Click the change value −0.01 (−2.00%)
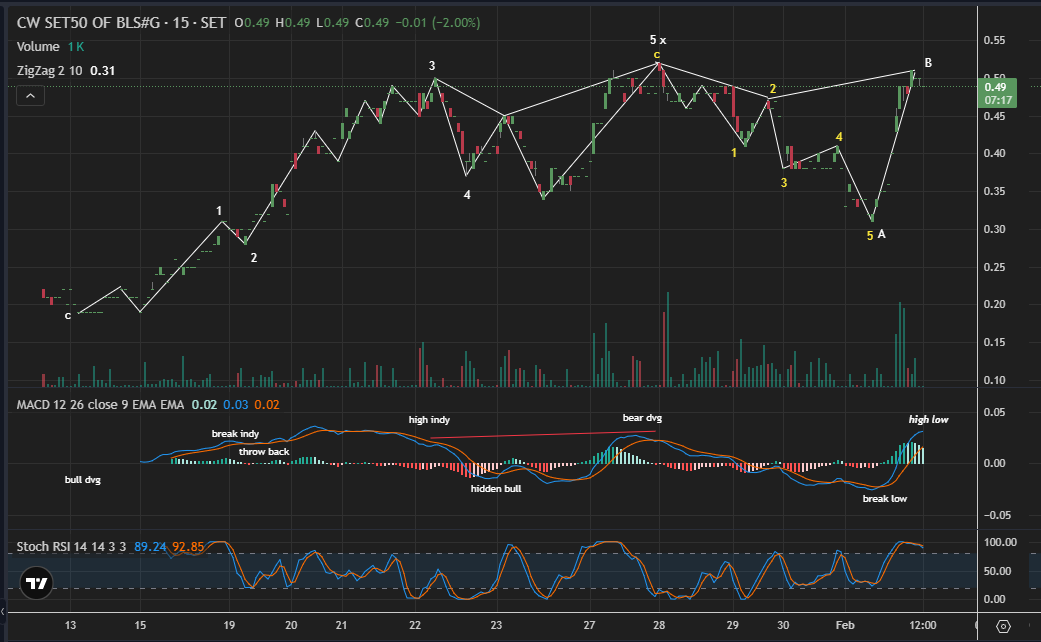 tap(438, 23)
